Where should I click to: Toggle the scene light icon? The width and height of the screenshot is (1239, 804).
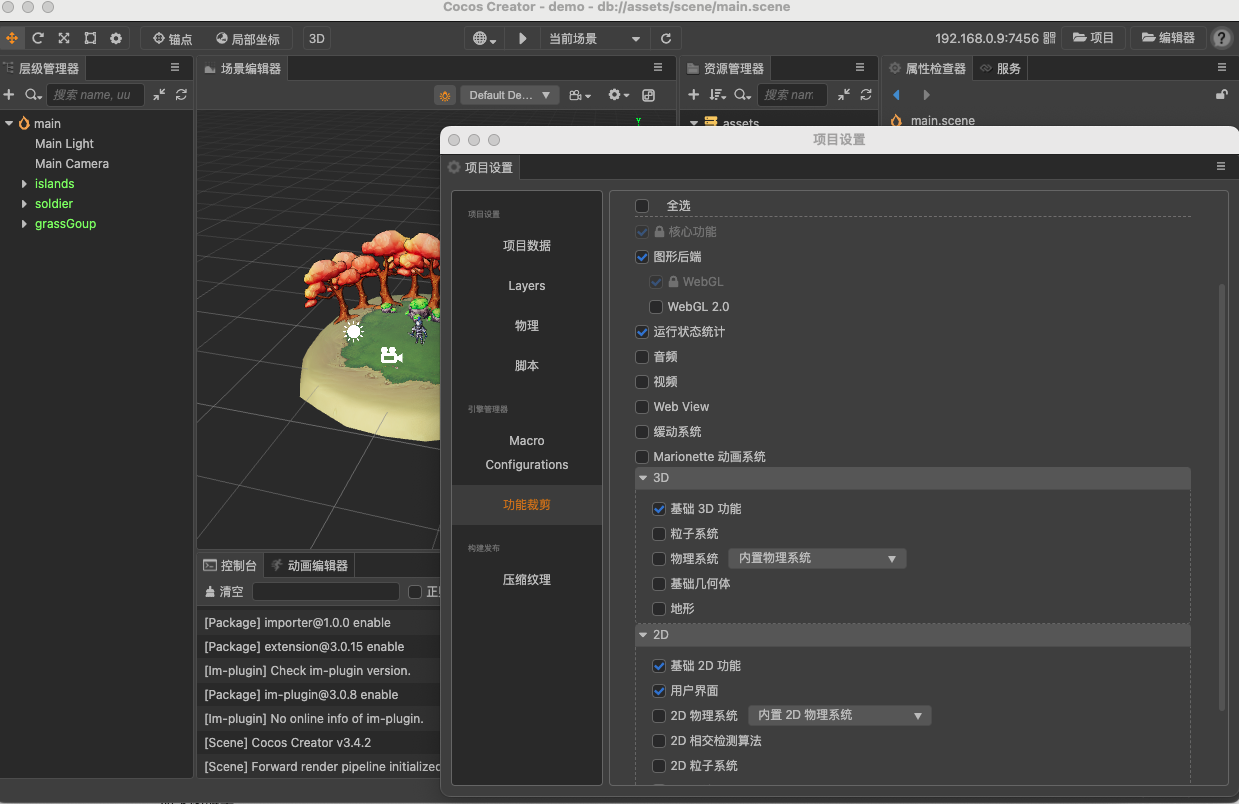(445, 95)
